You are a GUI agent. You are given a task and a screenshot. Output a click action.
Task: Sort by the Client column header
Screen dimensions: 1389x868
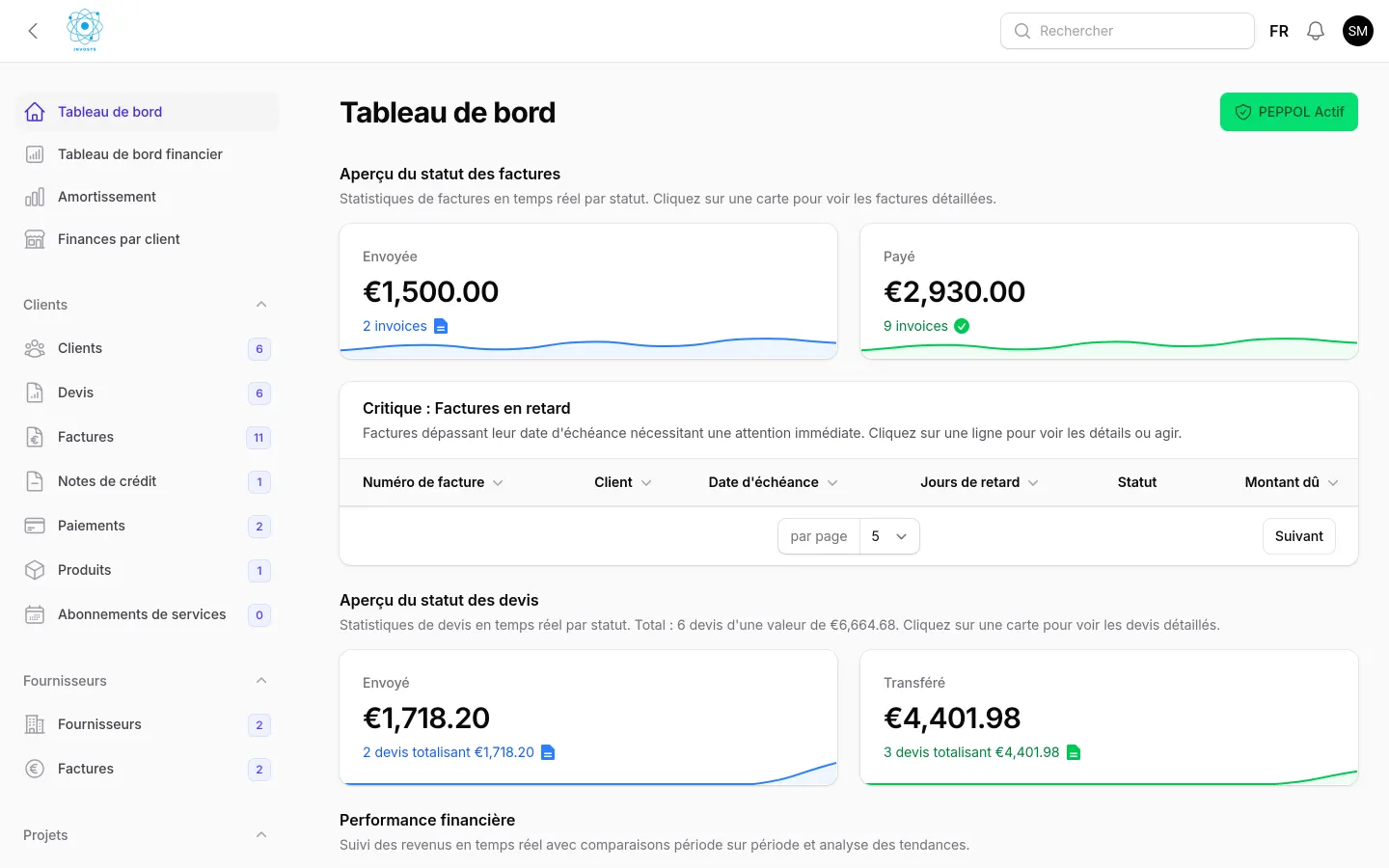pos(623,482)
